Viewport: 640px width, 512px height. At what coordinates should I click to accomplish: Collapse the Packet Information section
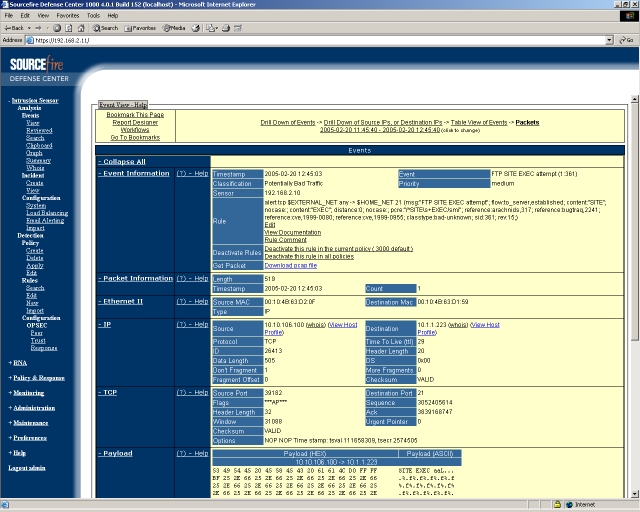[x=136, y=278]
